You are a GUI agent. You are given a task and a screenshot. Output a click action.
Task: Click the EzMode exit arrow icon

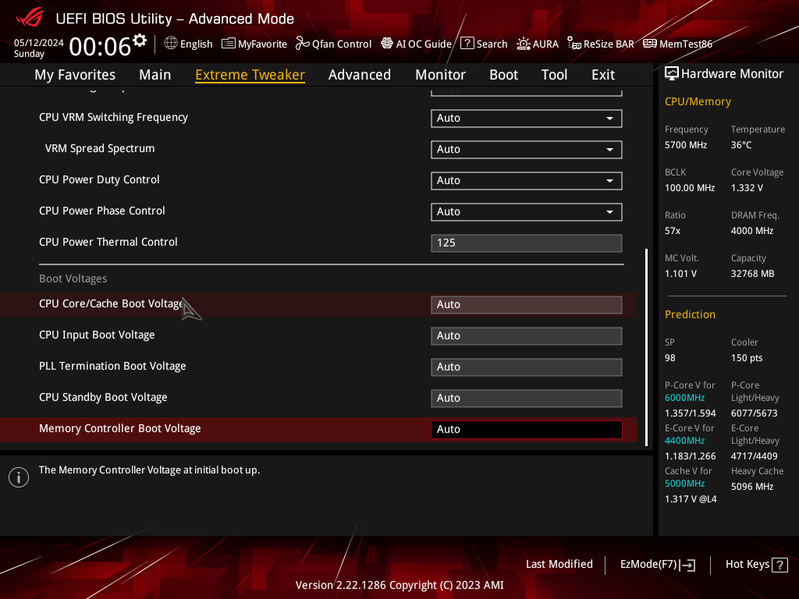(687, 565)
